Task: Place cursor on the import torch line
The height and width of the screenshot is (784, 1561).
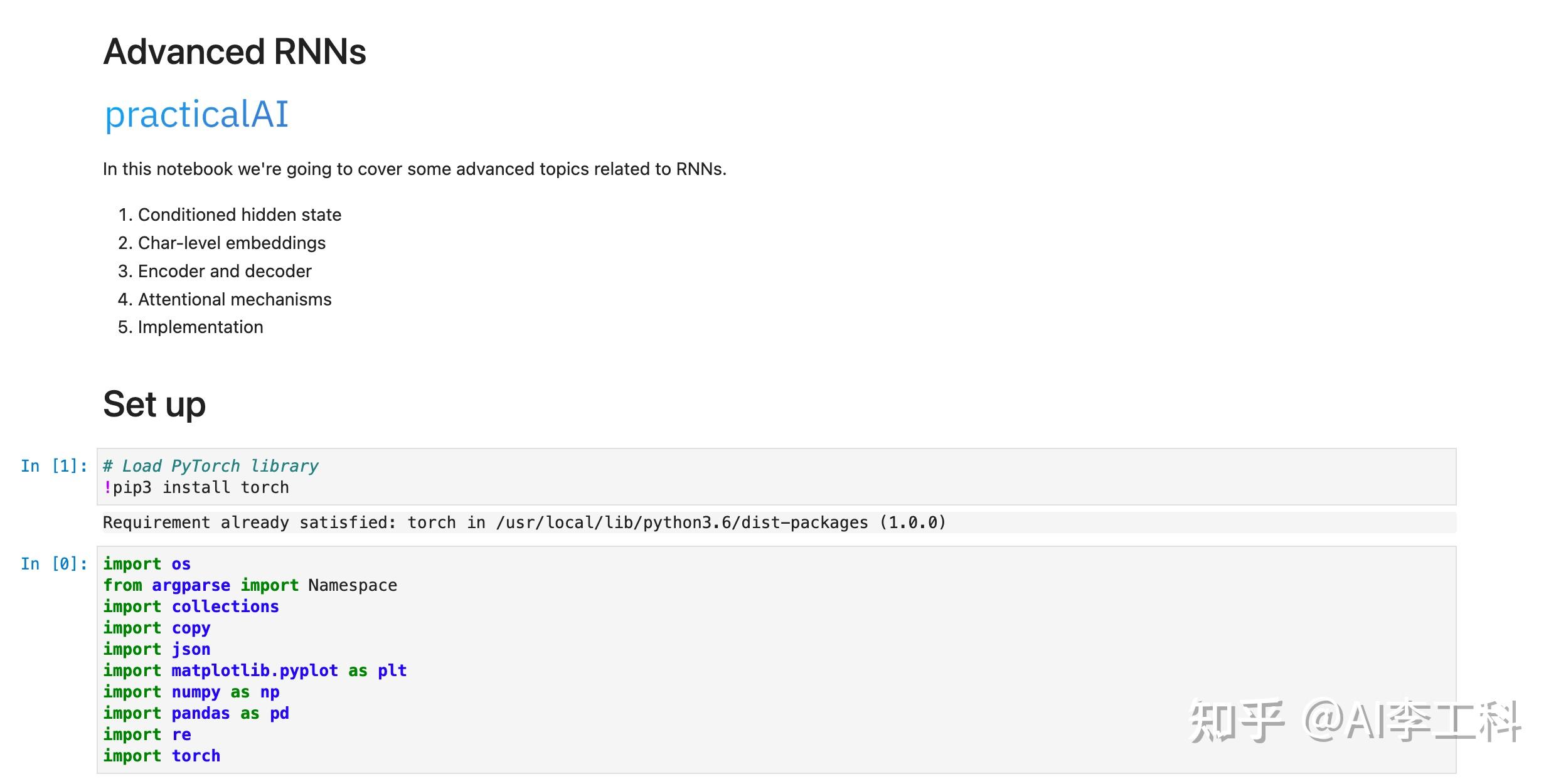Action: click(x=161, y=756)
